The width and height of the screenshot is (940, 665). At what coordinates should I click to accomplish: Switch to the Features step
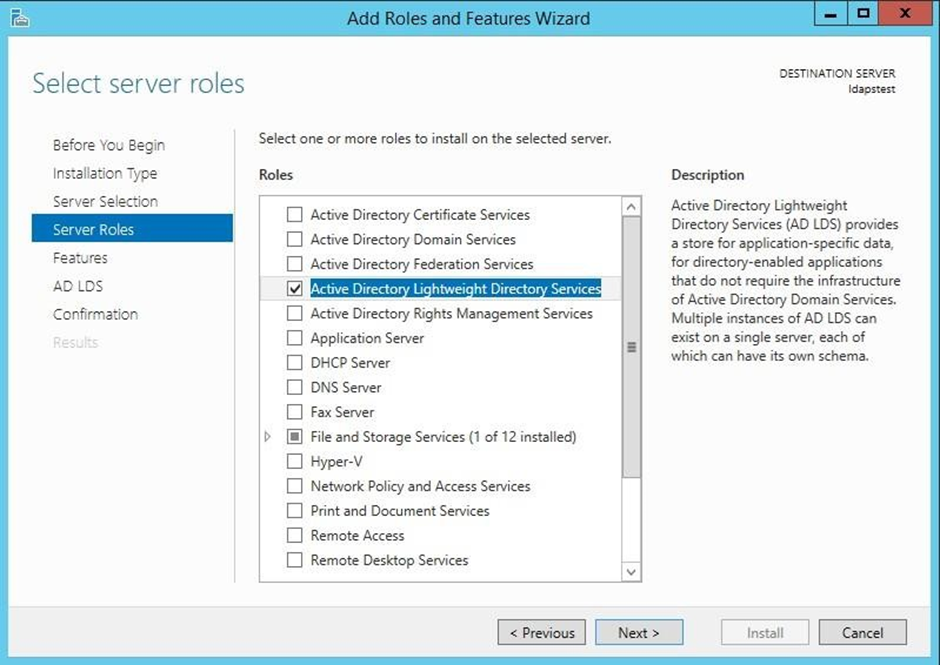pos(80,258)
